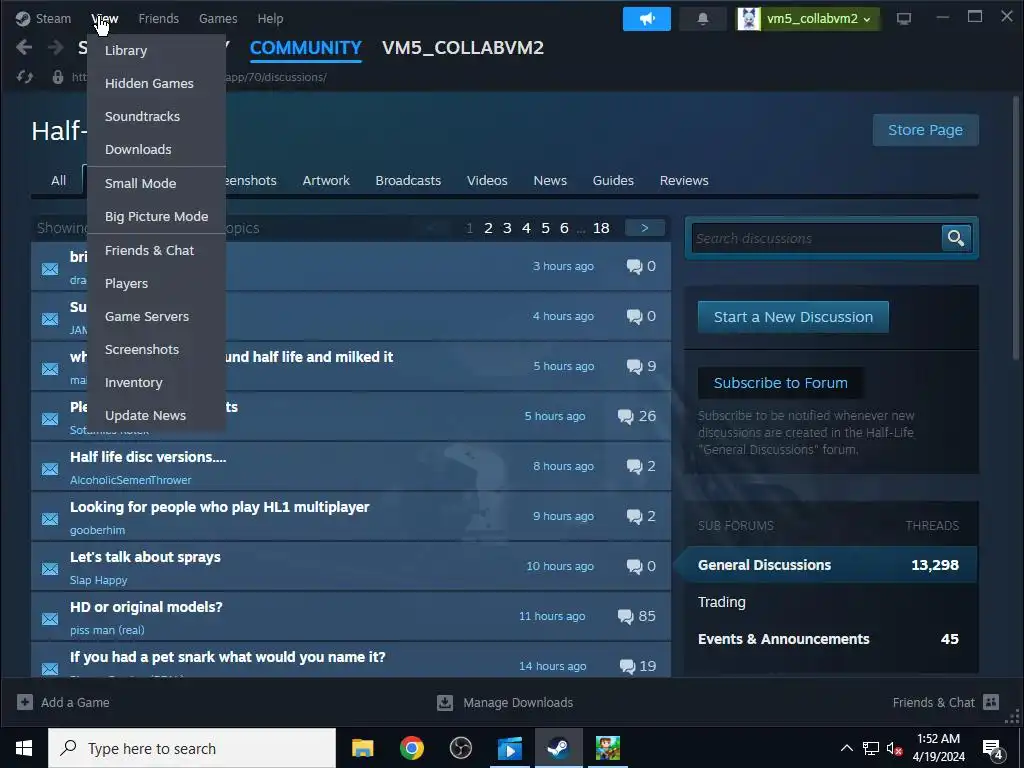Click the comments icon showing 26 replies
This screenshot has width=1024, height=768.
(625, 416)
